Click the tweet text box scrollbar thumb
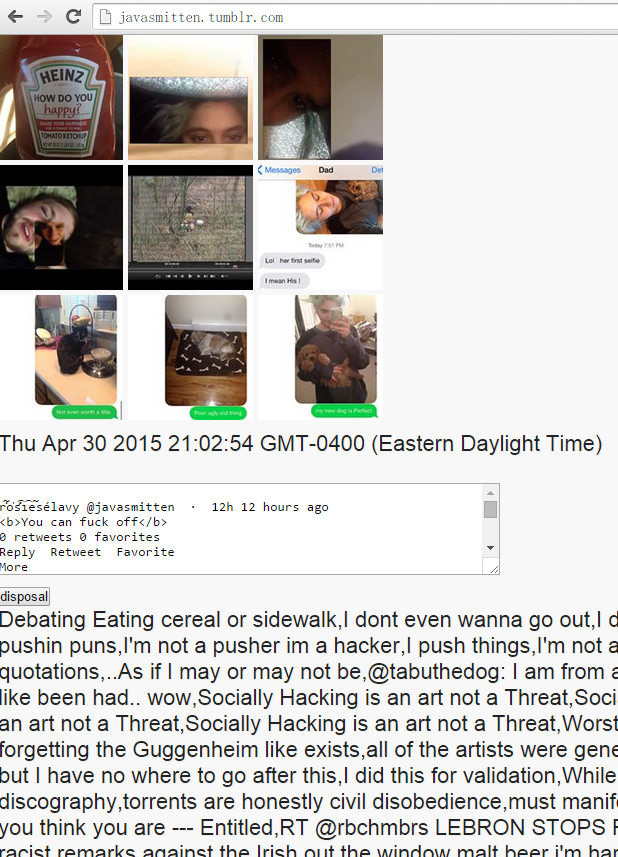Screen dimensions: 618x857 (490, 509)
